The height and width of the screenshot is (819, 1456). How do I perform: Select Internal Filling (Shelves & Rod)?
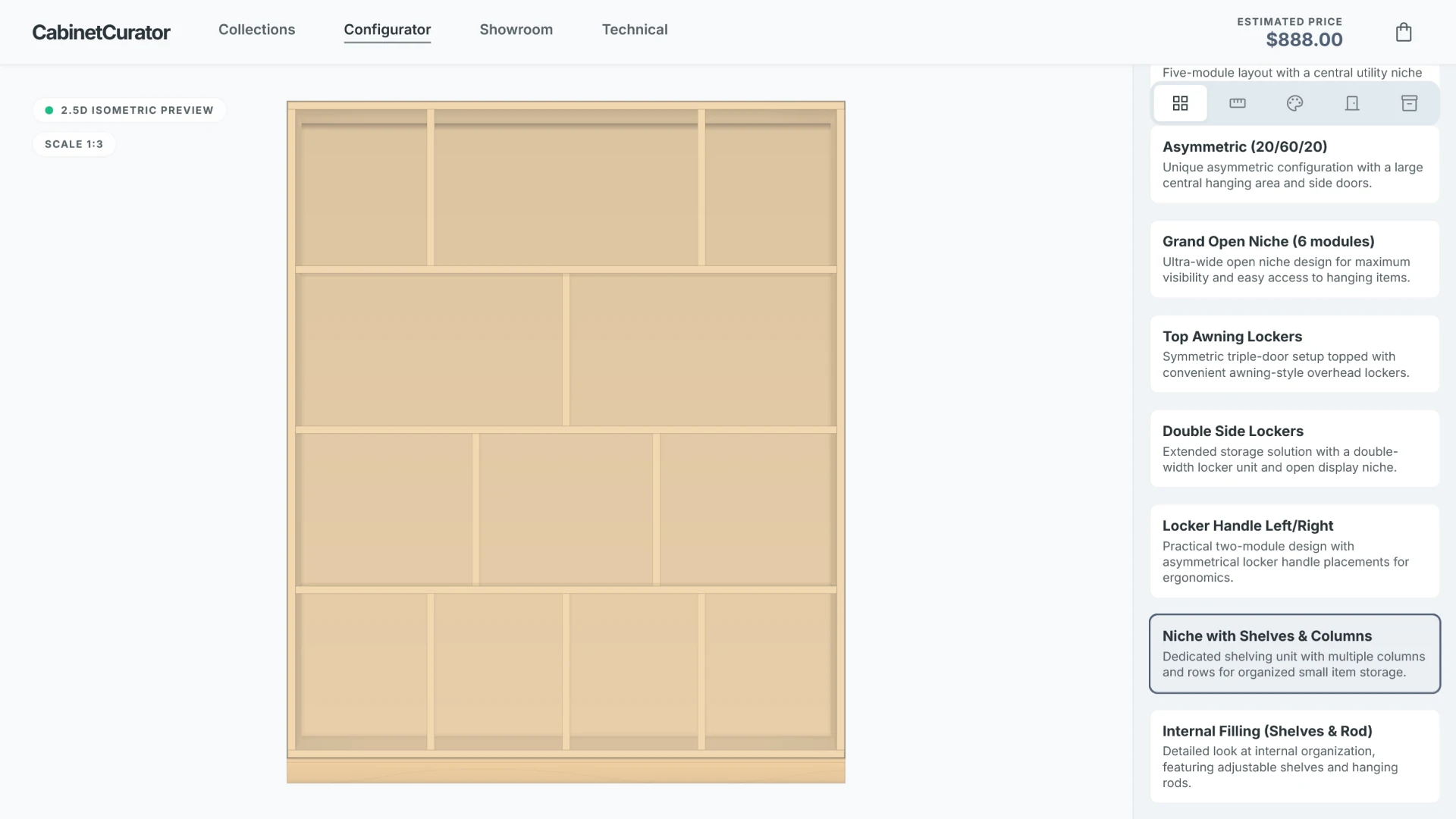click(1293, 756)
